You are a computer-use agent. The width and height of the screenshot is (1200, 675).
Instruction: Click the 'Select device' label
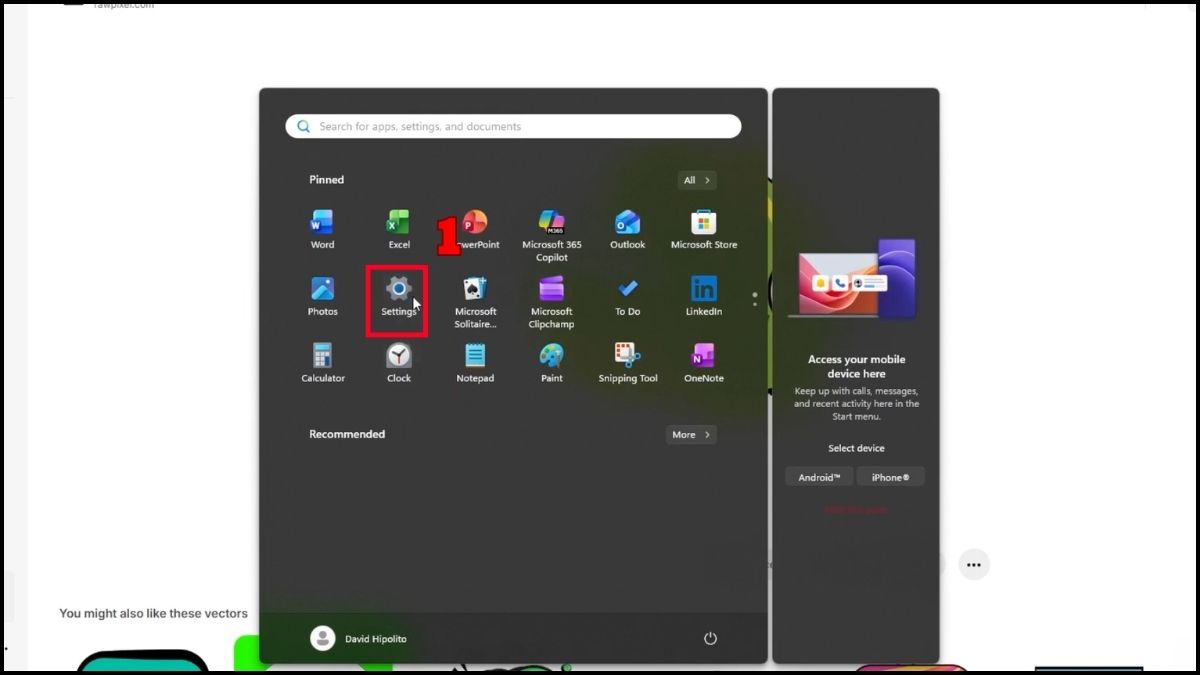856,448
